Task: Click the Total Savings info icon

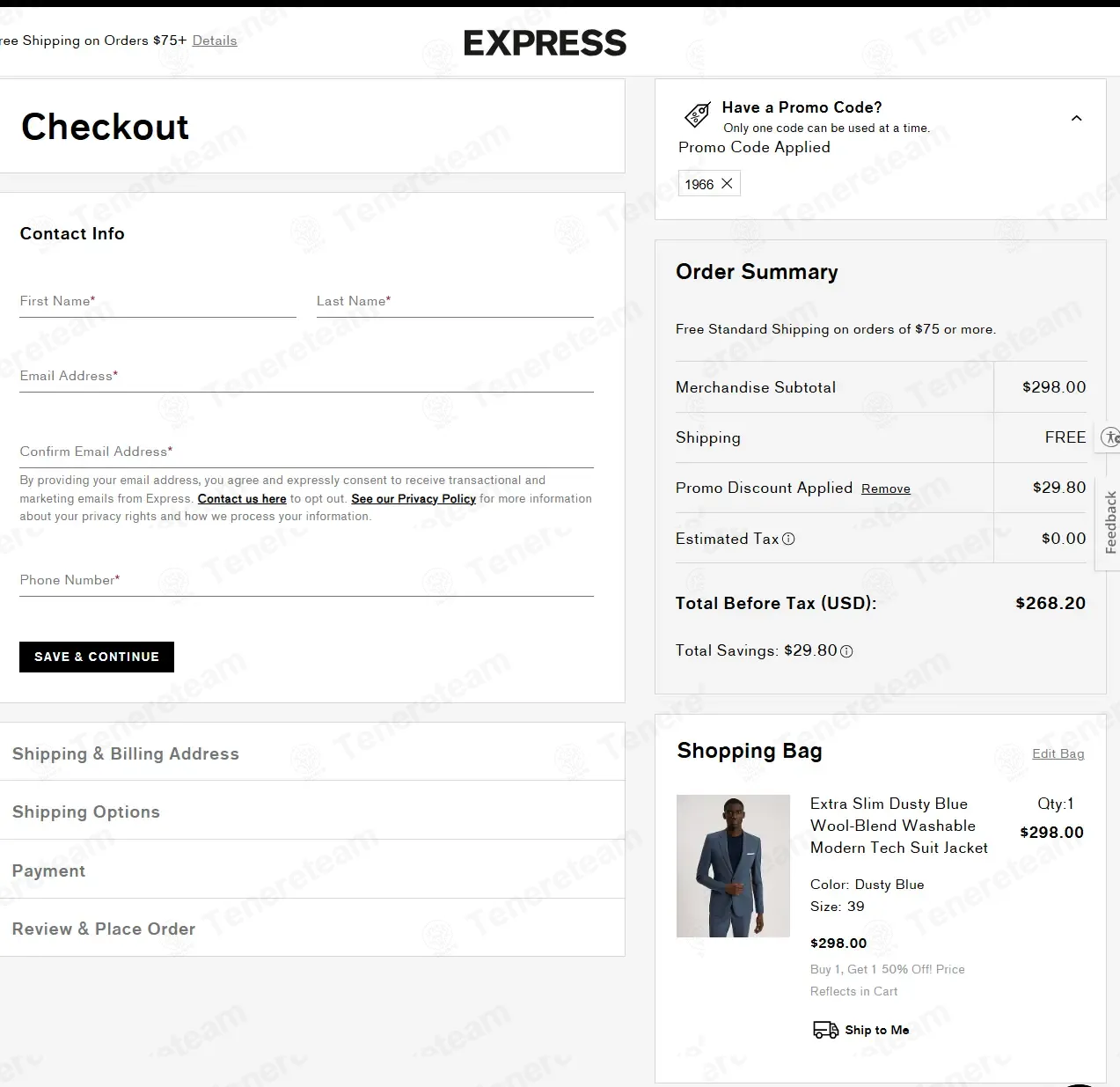Action: 846,651
